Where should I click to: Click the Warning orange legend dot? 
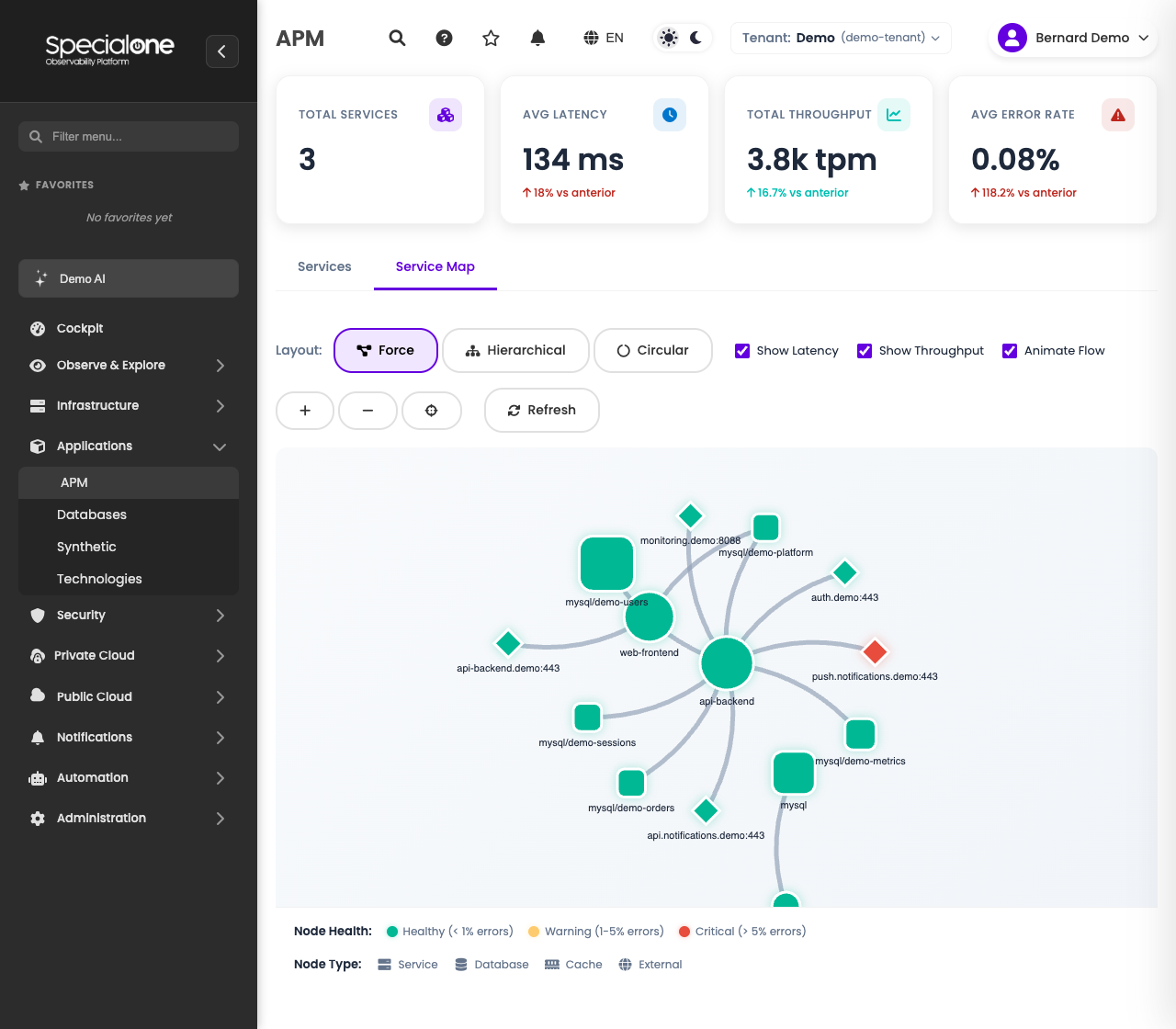tap(534, 932)
